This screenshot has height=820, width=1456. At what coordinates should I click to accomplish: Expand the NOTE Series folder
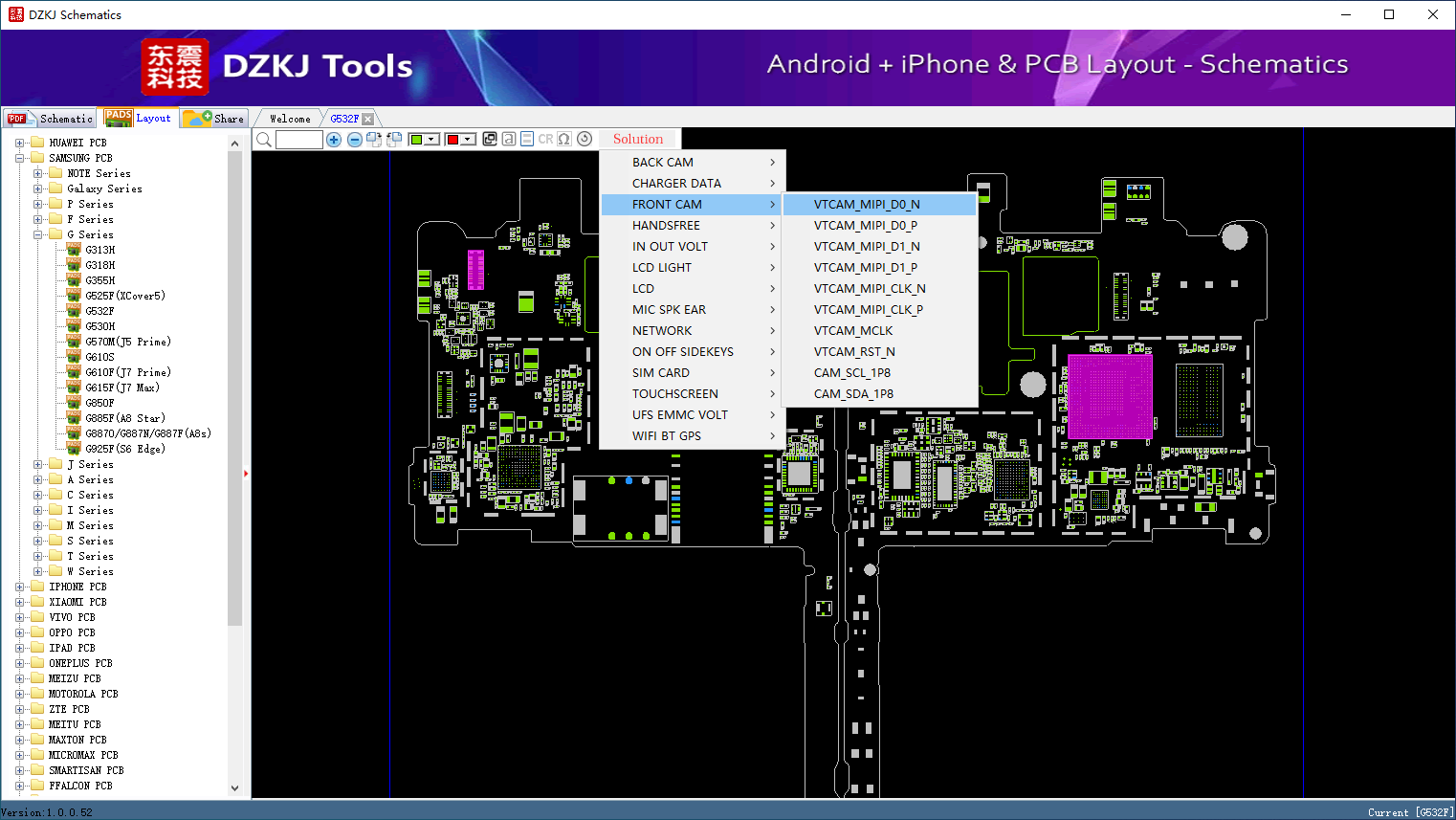[37, 173]
